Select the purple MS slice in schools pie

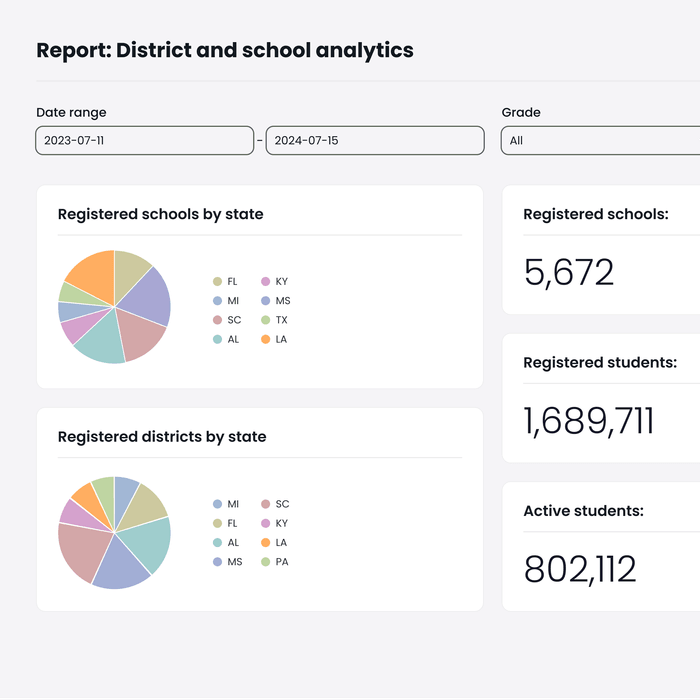pyautogui.click(x=145, y=297)
